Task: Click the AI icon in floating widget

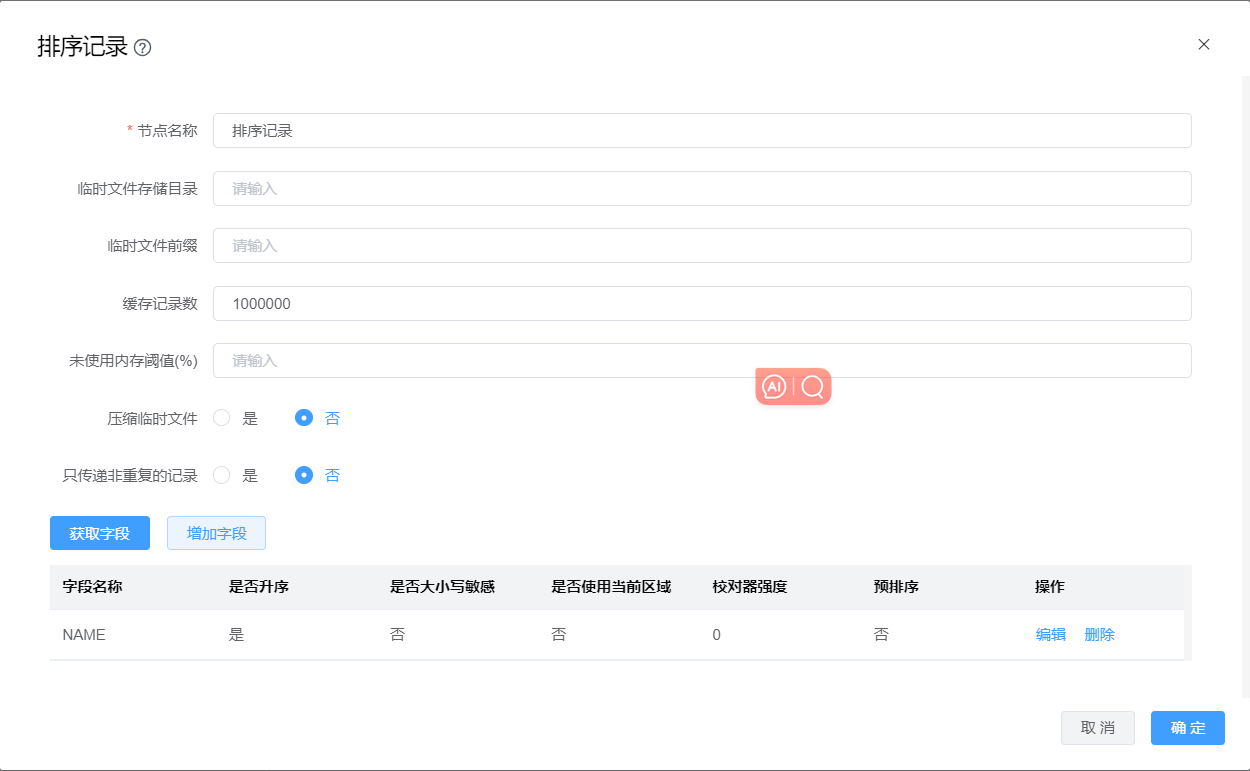Action: 774,387
